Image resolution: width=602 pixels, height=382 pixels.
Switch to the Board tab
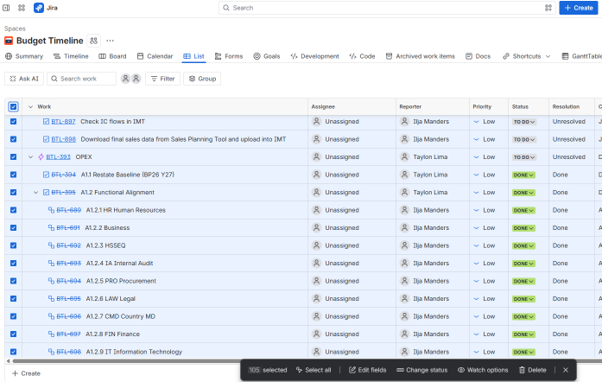pos(112,56)
